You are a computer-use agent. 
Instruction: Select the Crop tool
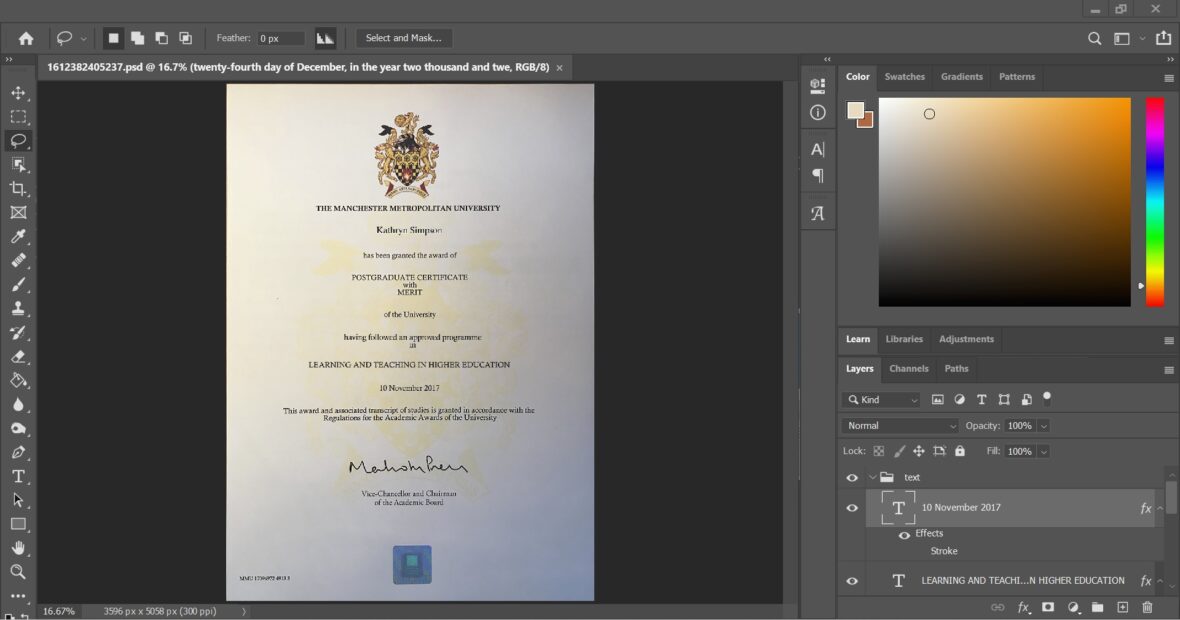18,189
